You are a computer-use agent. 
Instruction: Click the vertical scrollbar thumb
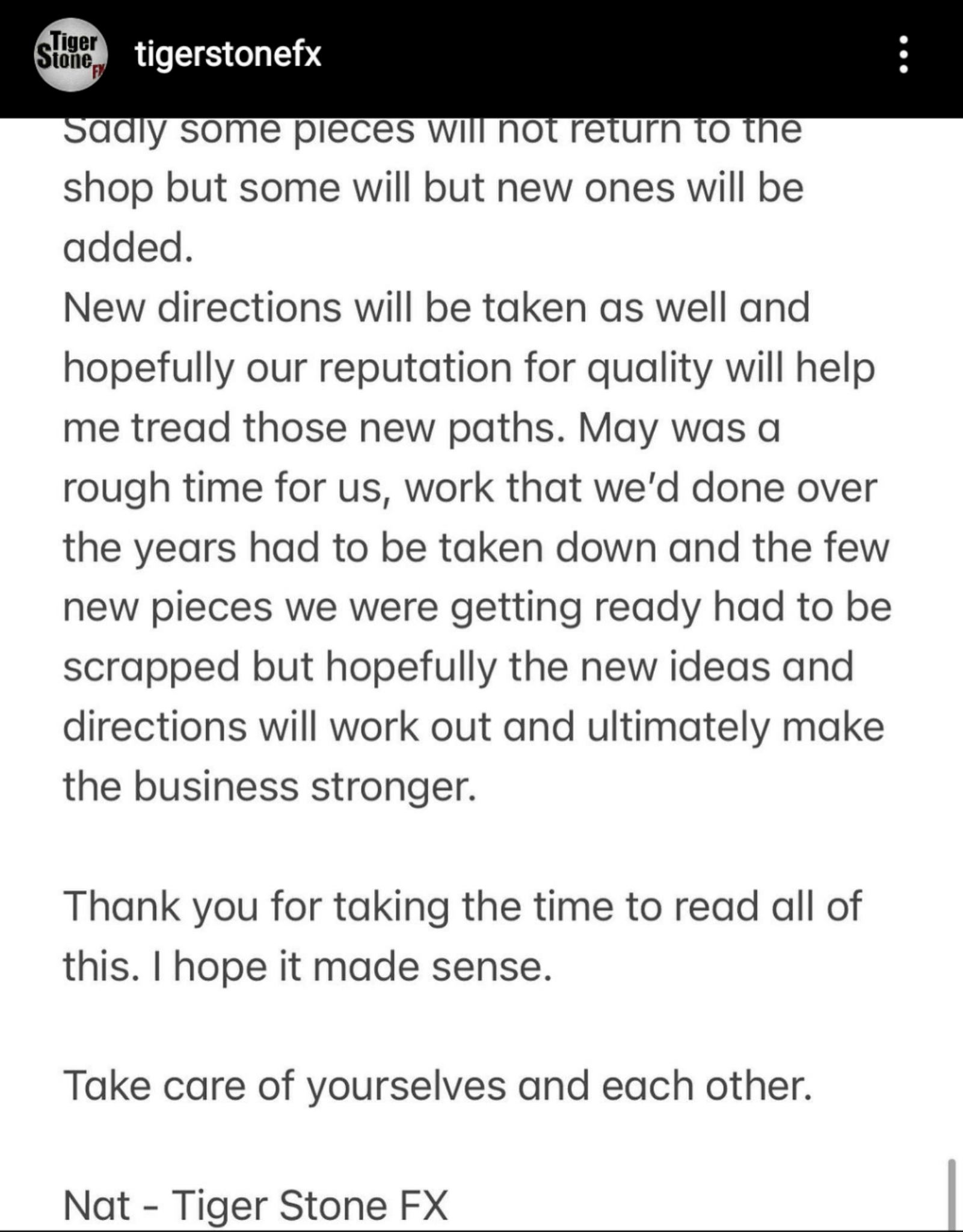(x=951, y=1195)
